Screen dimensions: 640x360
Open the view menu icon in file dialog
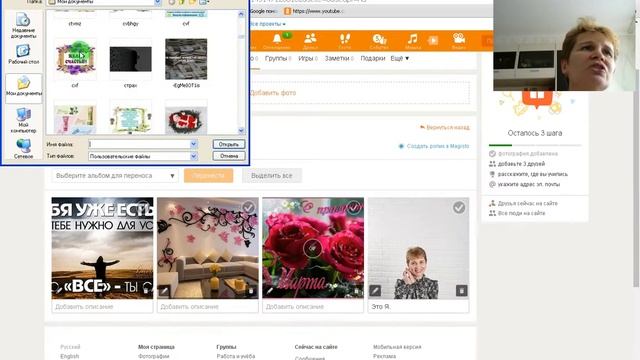(x=204, y=2)
